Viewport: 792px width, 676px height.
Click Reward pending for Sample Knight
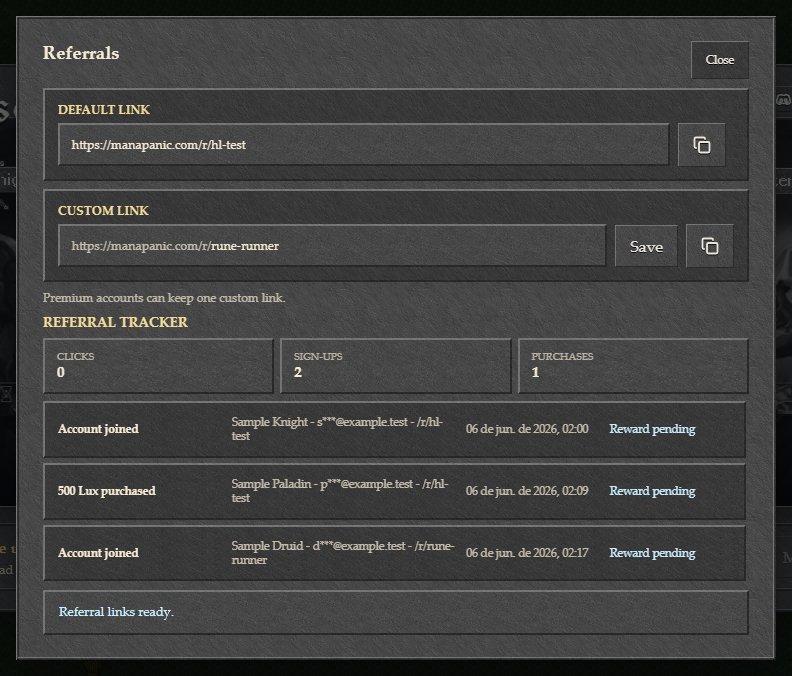pyautogui.click(x=652, y=429)
